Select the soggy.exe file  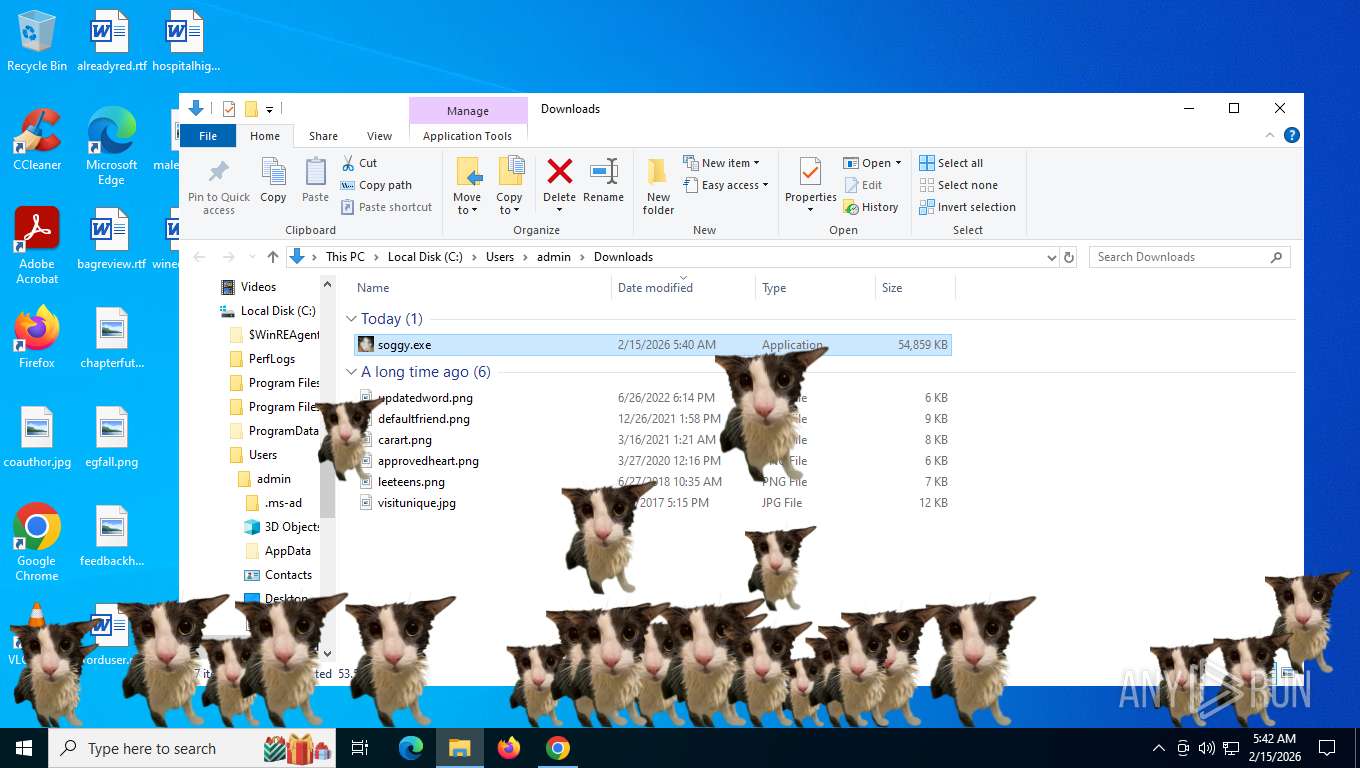pos(653,345)
